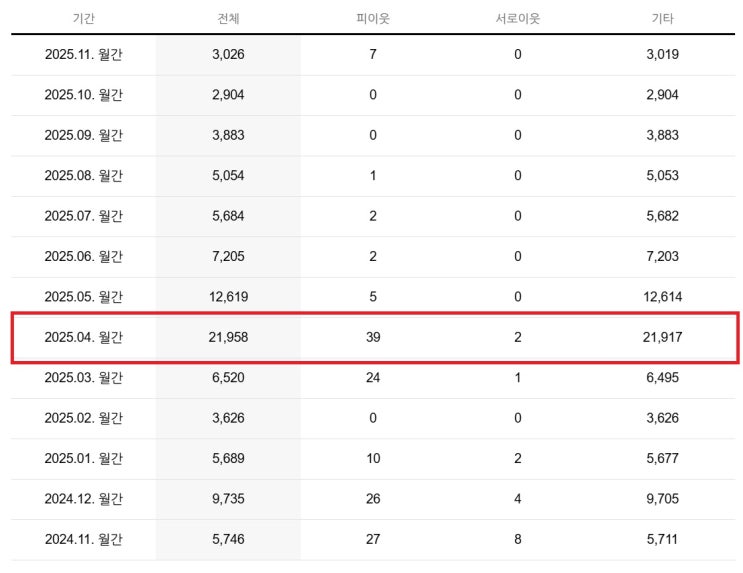The height and width of the screenshot is (573, 743).
Task: Click the 전체 column header
Action: pyautogui.click(x=228, y=18)
